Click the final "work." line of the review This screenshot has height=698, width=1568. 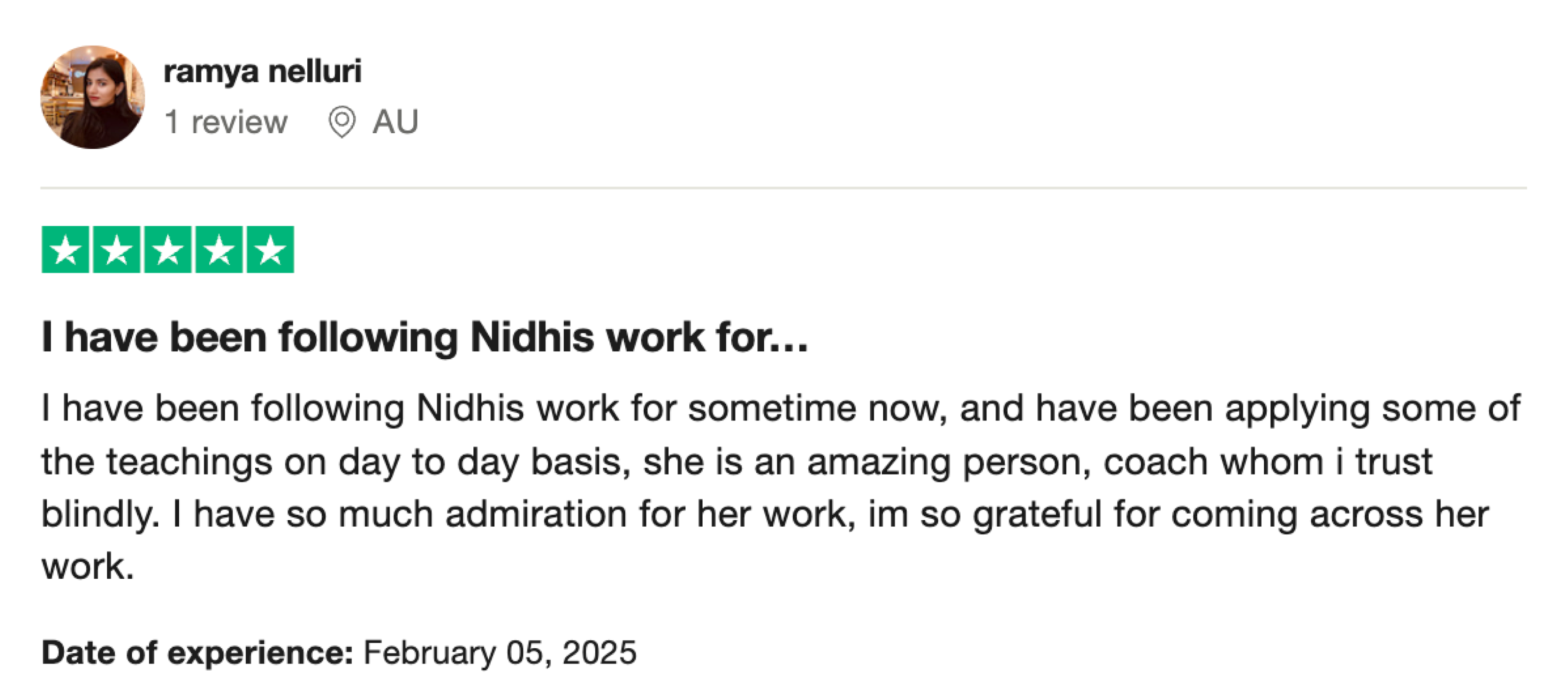88,566
